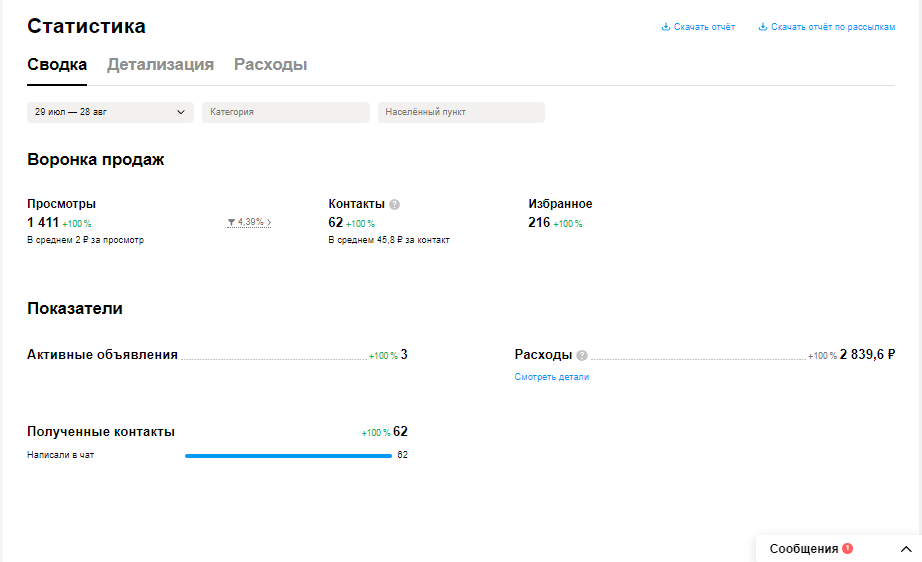Click the 'Активные объявления' label
Image resolution: width=922 pixels, height=562 pixels.
[x=102, y=354]
